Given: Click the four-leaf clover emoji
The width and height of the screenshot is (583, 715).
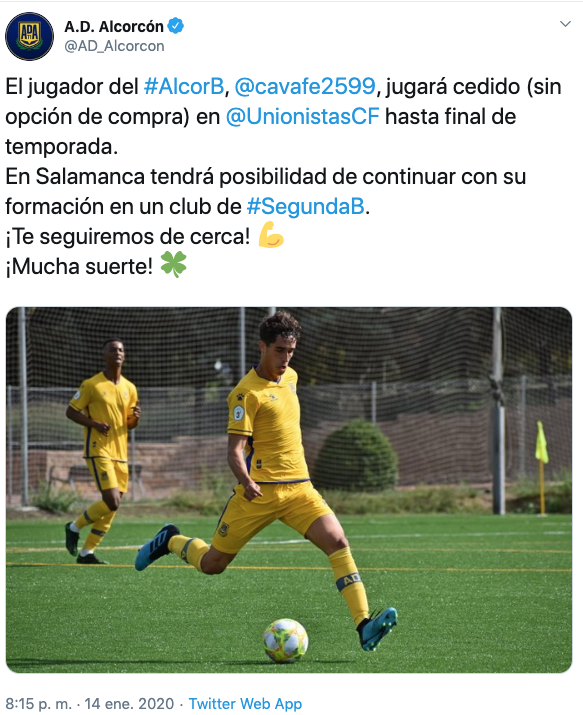Looking at the screenshot, I should point(174,264).
